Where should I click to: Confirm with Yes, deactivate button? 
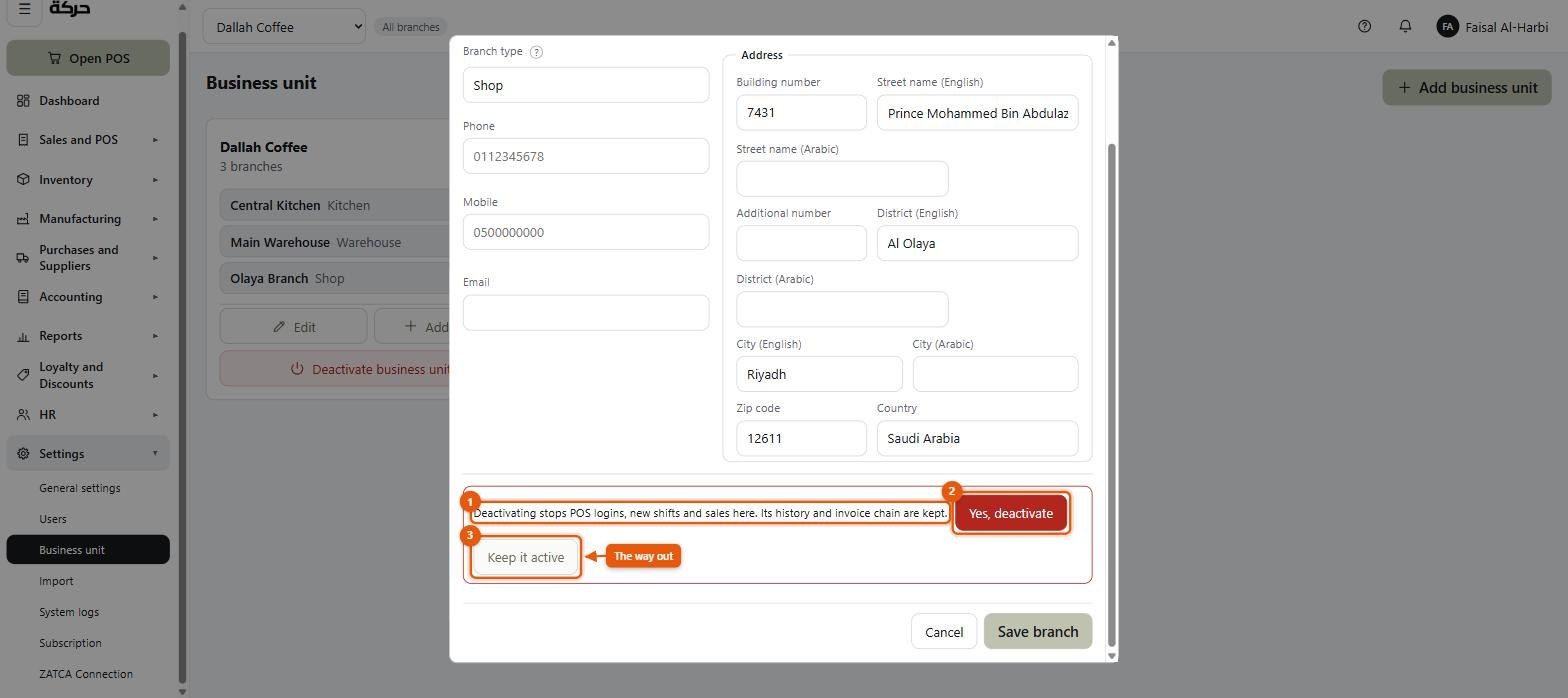click(1010, 513)
